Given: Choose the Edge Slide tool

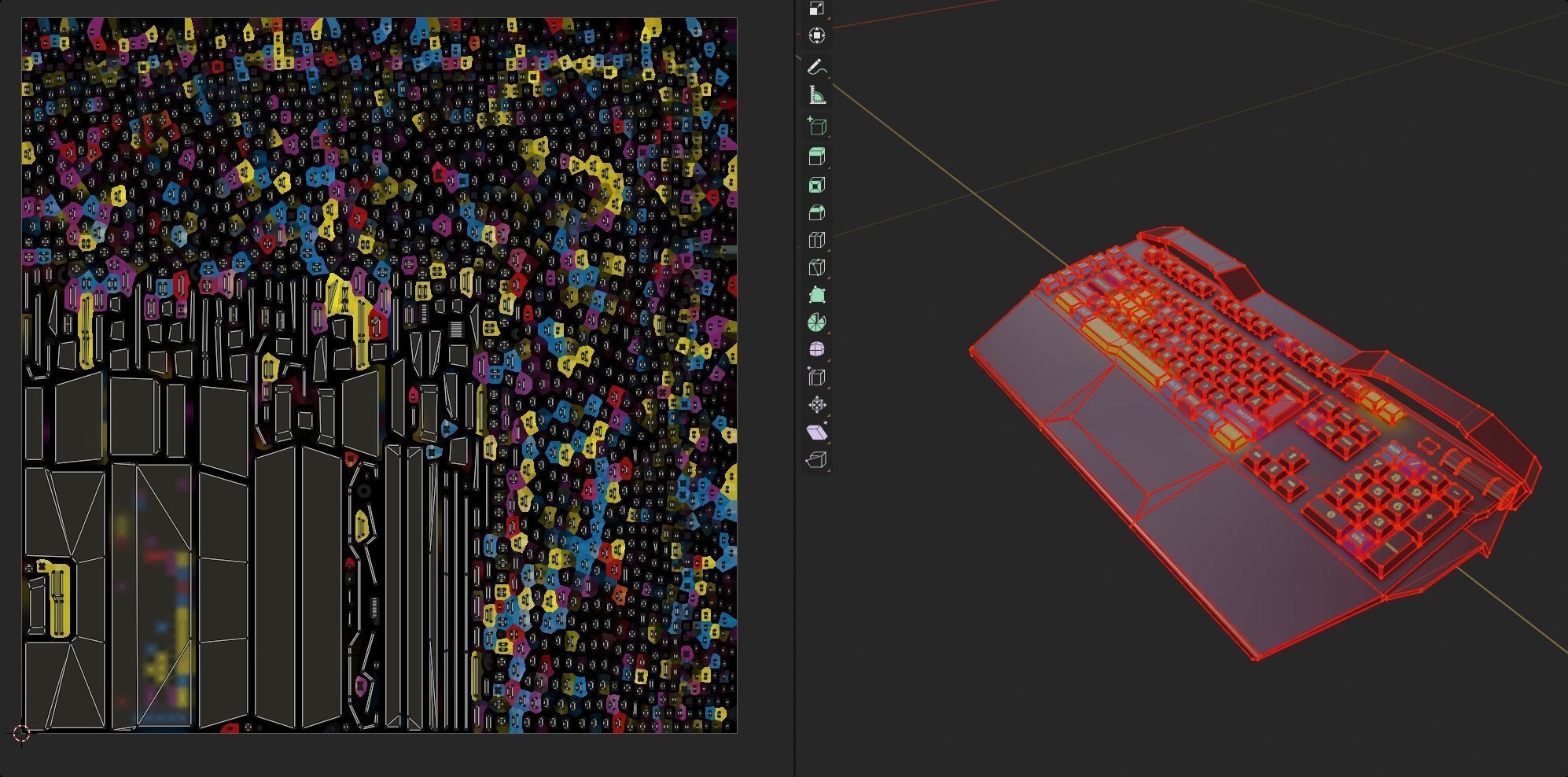Looking at the screenshot, I should pyautogui.click(x=817, y=377).
